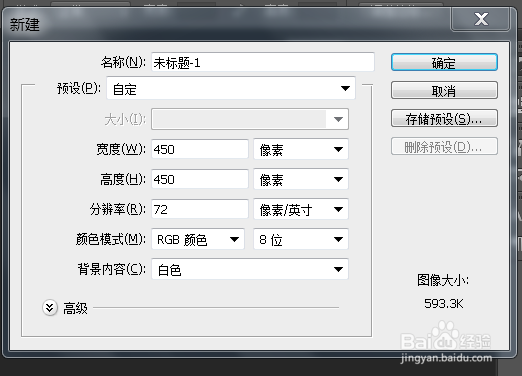
Task: Click the 确定 button
Action: pos(444,62)
